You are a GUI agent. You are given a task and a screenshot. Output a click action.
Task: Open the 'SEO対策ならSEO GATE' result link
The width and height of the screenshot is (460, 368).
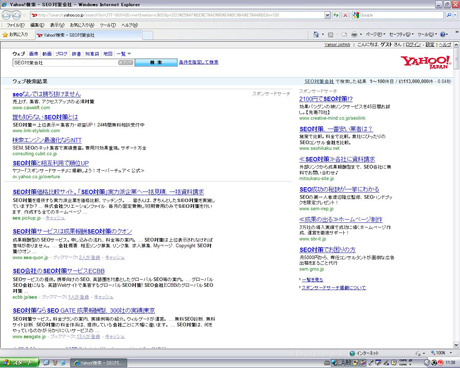point(84,311)
